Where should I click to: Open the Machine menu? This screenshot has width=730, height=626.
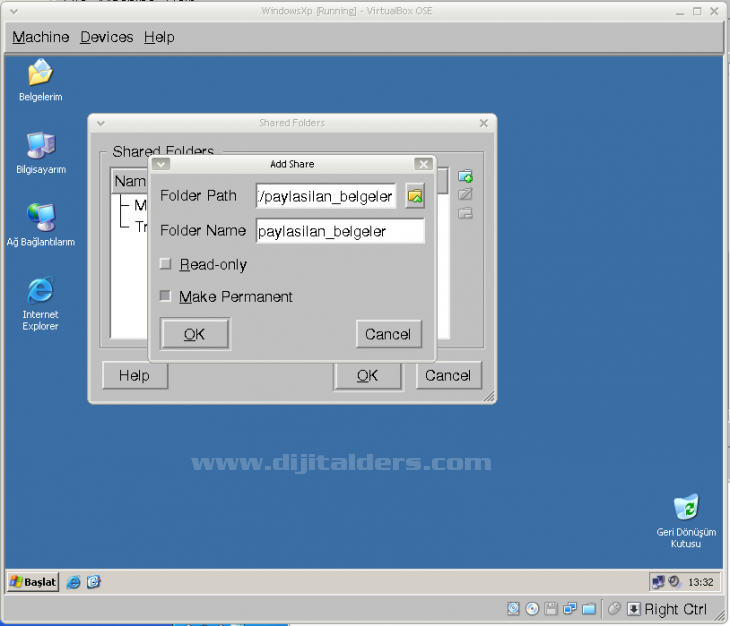coord(41,37)
